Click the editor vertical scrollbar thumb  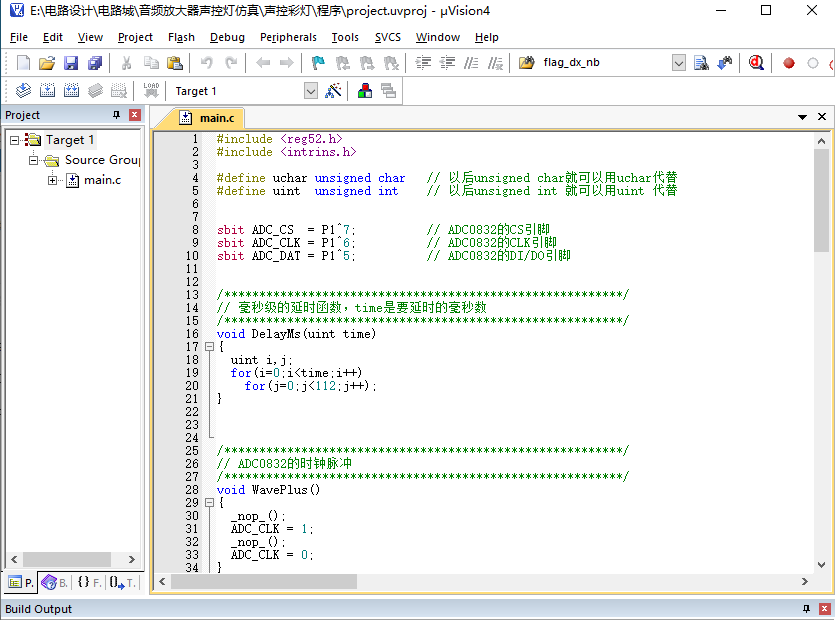pyautogui.click(x=821, y=201)
